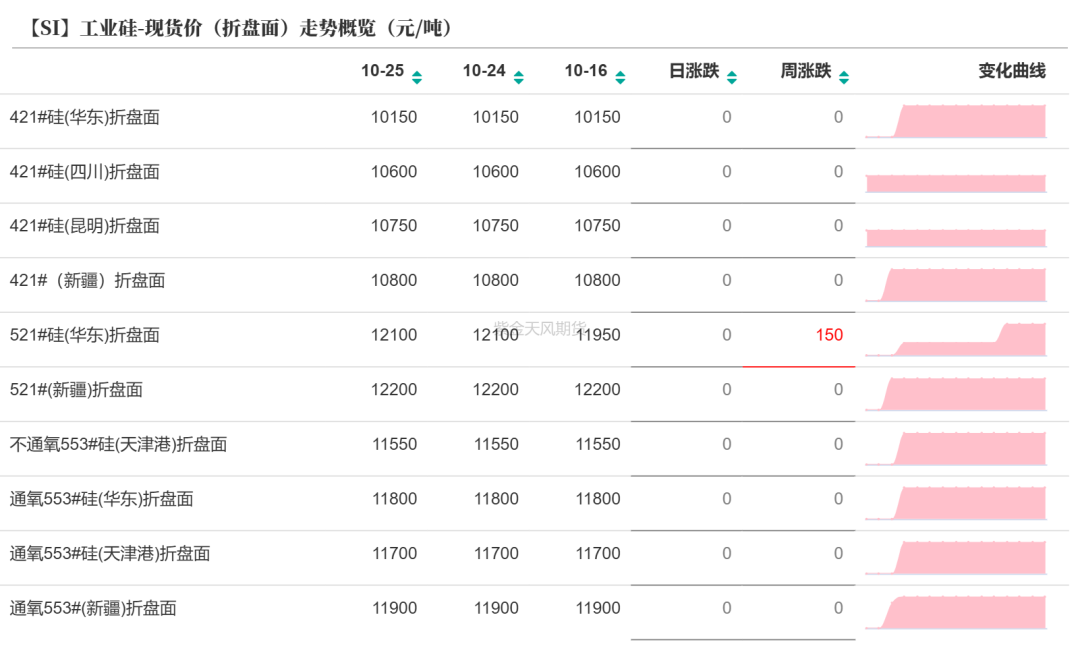
Task: Select the header row of the table
Action: [x=540, y=71]
